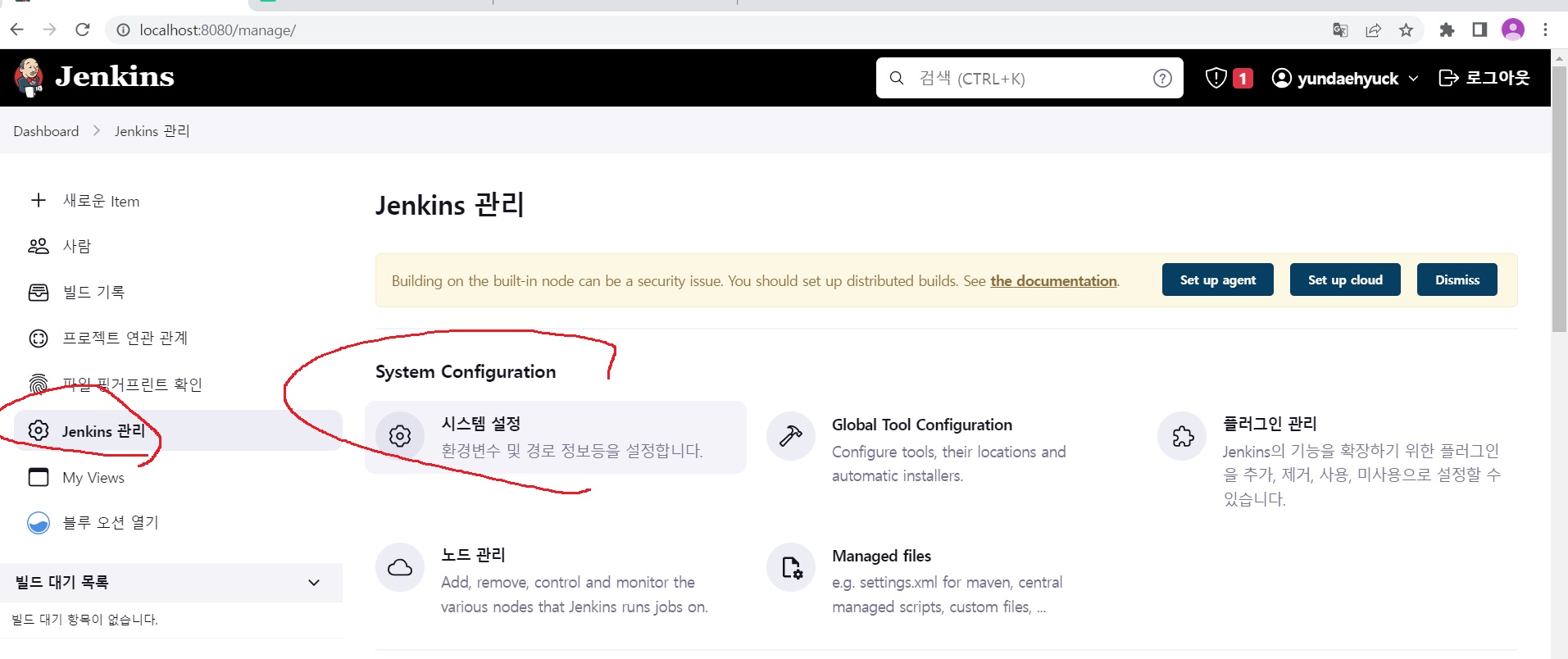The image size is (1568, 659).
Task: Focus the 검색 (CTRL+K) search box
Action: click(x=1029, y=78)
